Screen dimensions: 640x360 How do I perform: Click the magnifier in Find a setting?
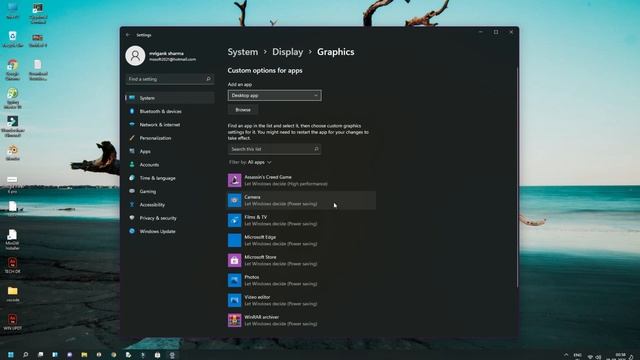(208, 79)
